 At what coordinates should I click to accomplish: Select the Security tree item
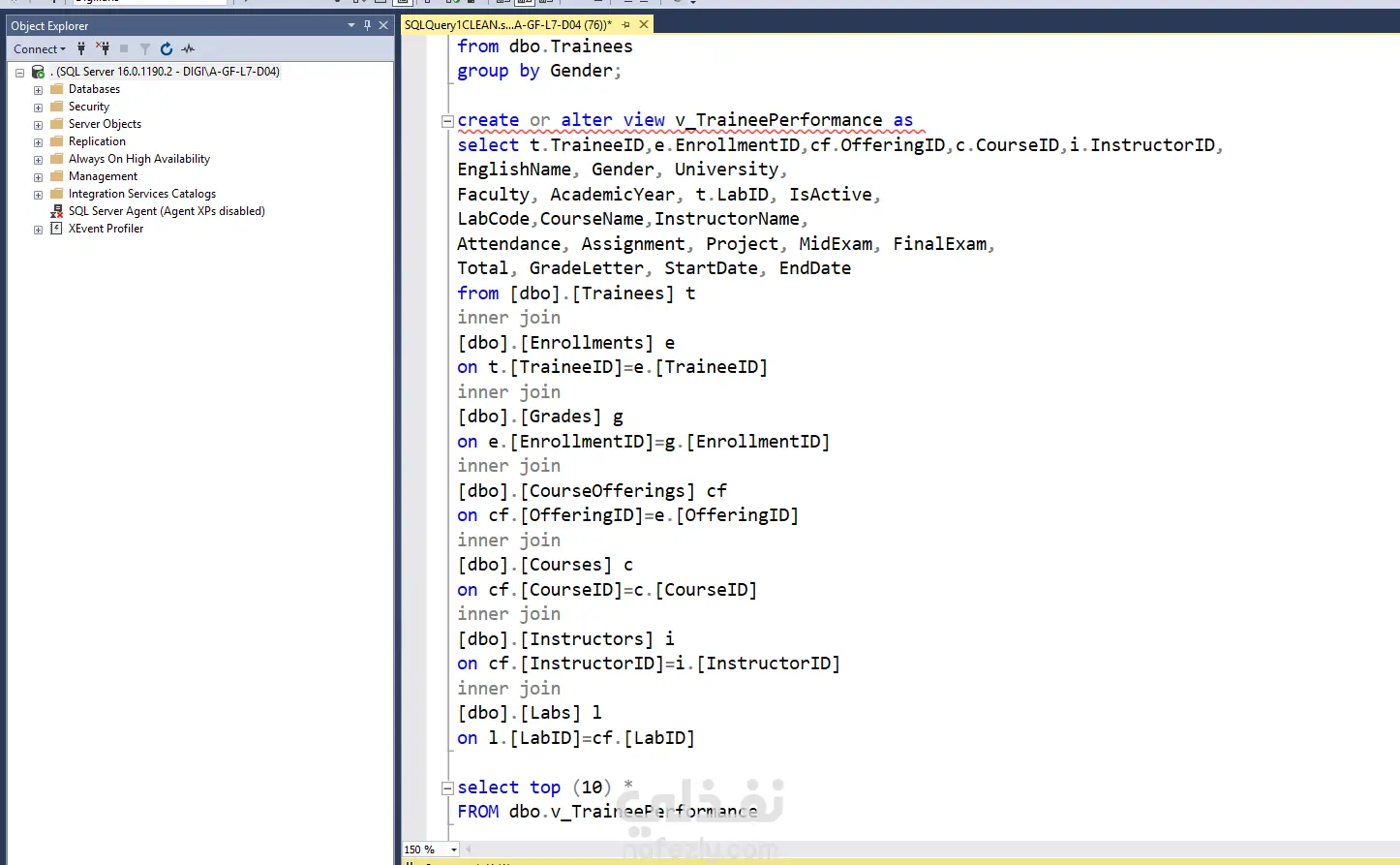click(88, 107)
